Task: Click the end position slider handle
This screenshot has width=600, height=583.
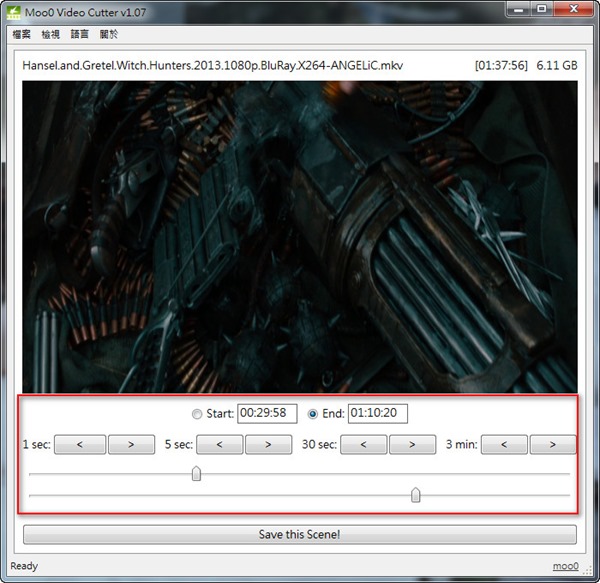Action: tap(416, 495)
